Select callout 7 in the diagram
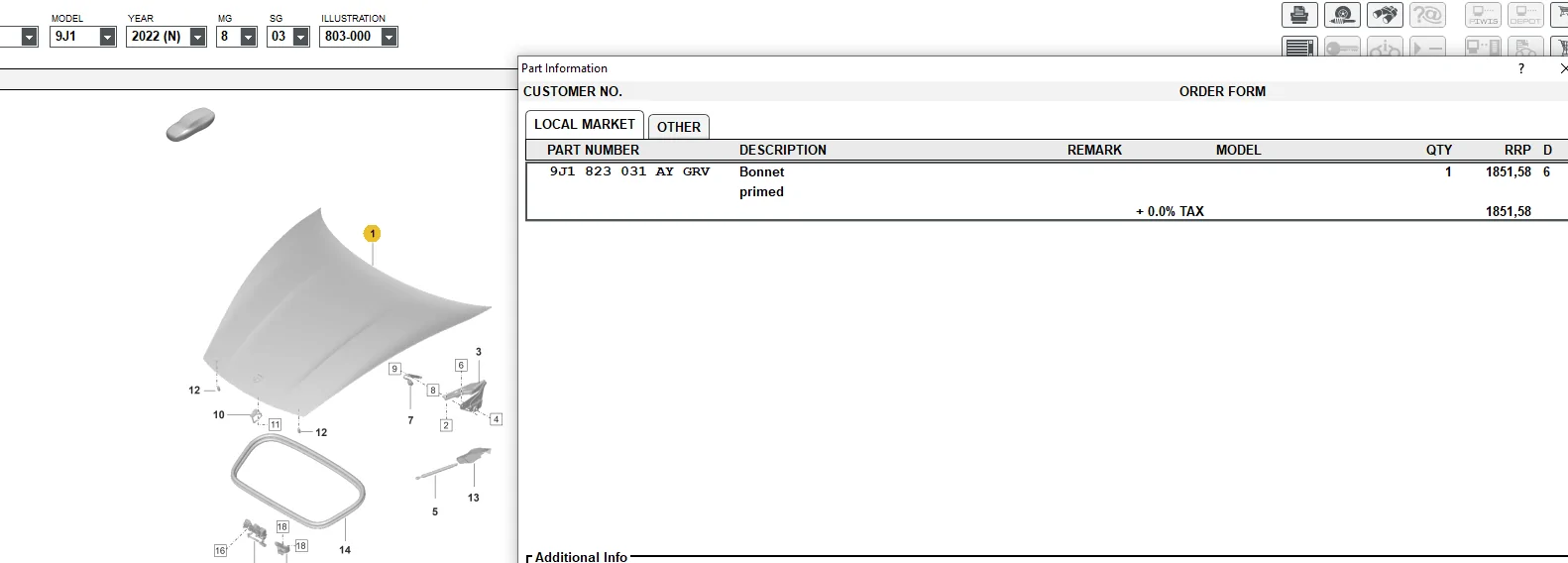Viewport: 1568px width, 563px height. click(x=410, y=420)
